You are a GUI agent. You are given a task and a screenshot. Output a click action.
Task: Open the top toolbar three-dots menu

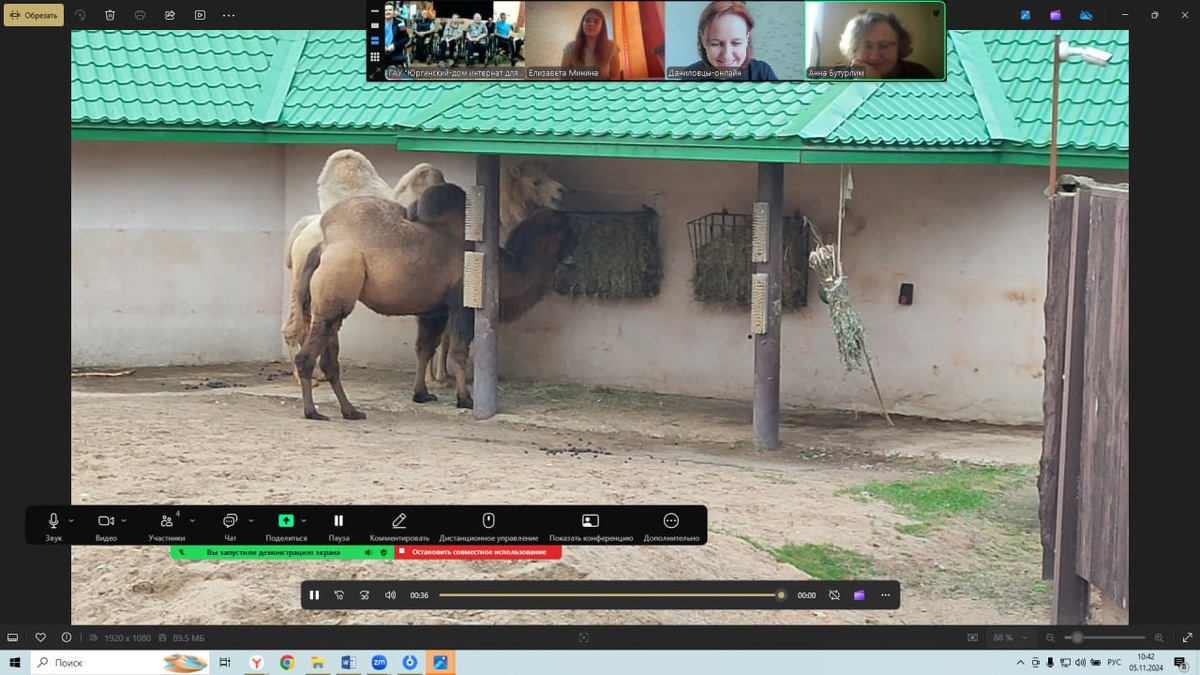(x=229, y=15)
